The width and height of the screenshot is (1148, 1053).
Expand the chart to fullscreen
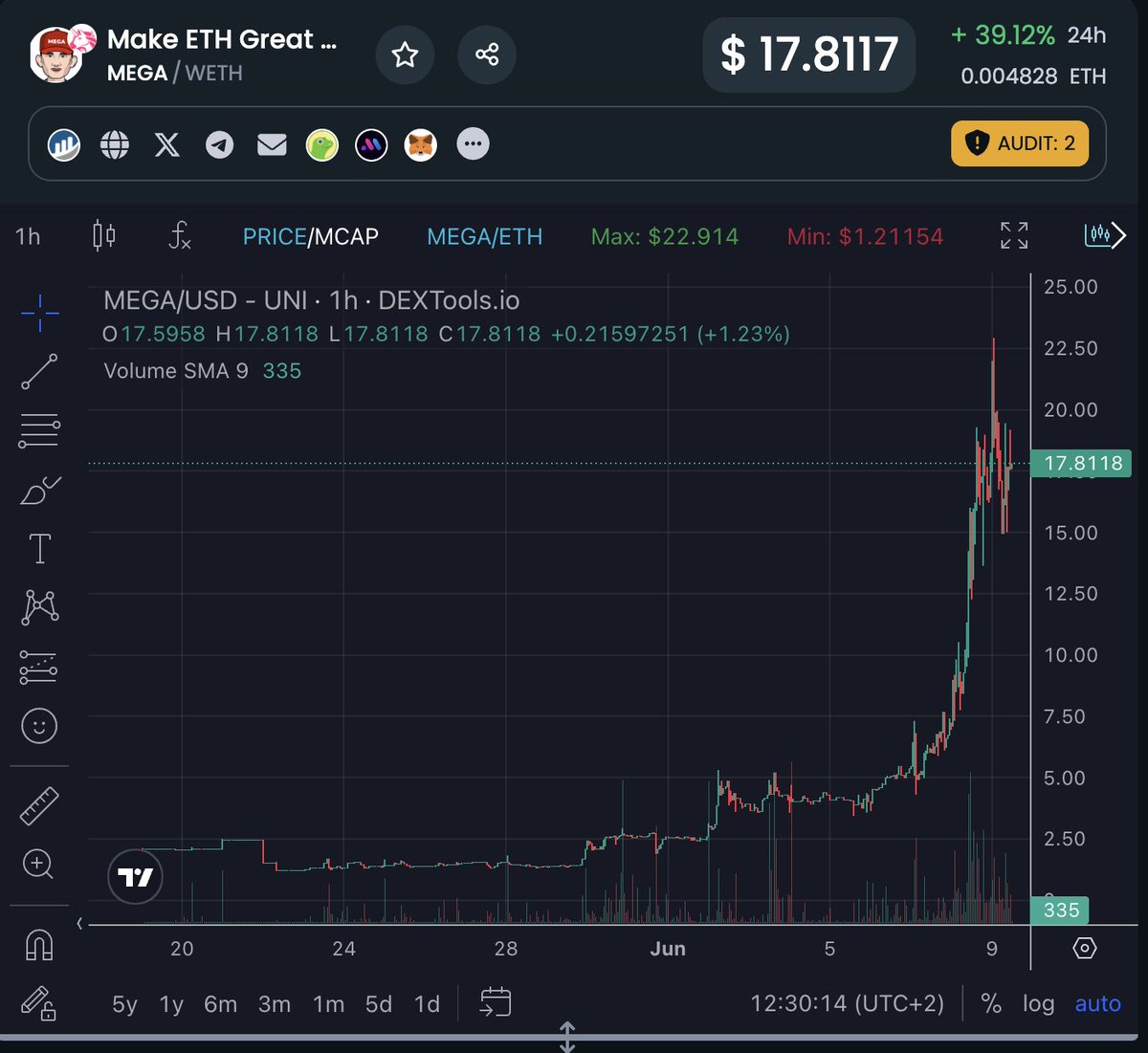[1014, 236]
